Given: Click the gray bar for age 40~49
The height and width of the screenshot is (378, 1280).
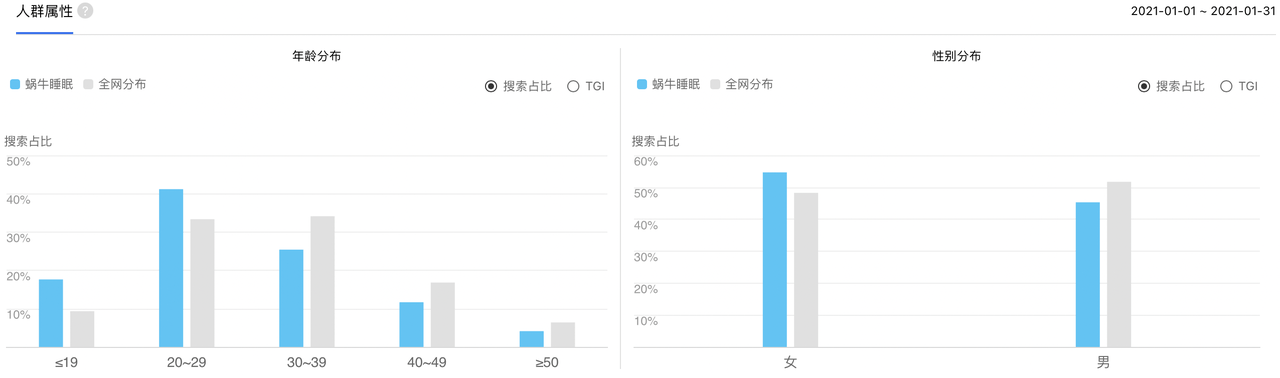Looking at the screenshot, I should click(x=442, y=315).
